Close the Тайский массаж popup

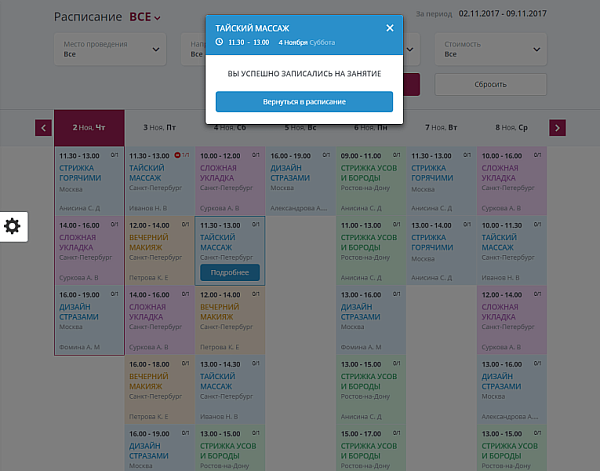(390, 28)
